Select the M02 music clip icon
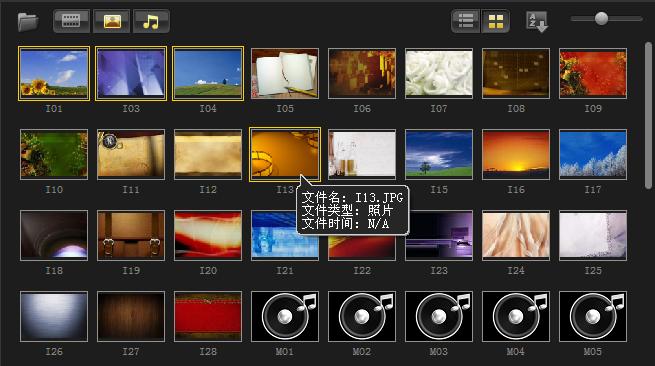655x366 pixels. click(x=362, y=317)
